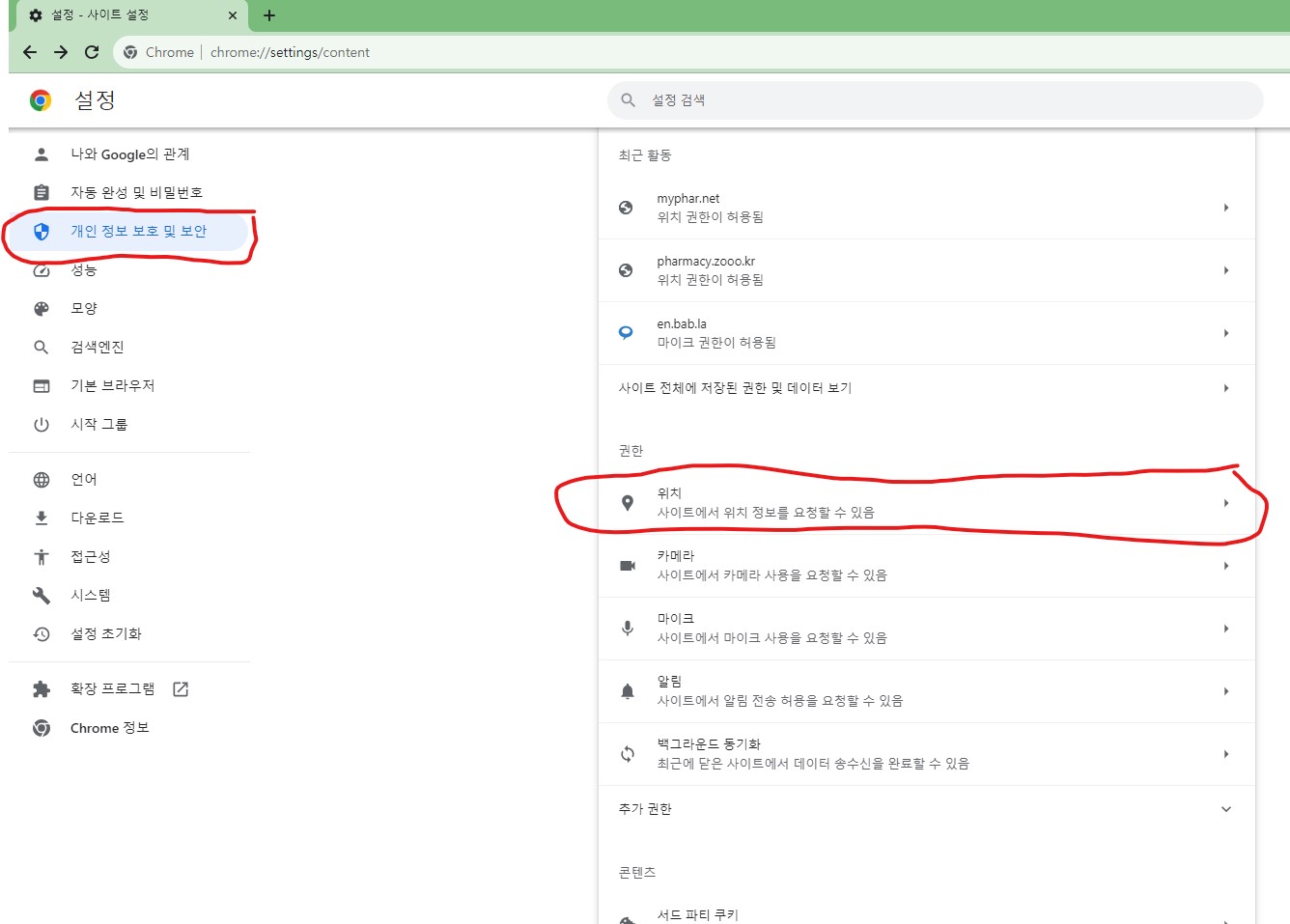Click the camera icon for 카메라 permission

point(628,566)
